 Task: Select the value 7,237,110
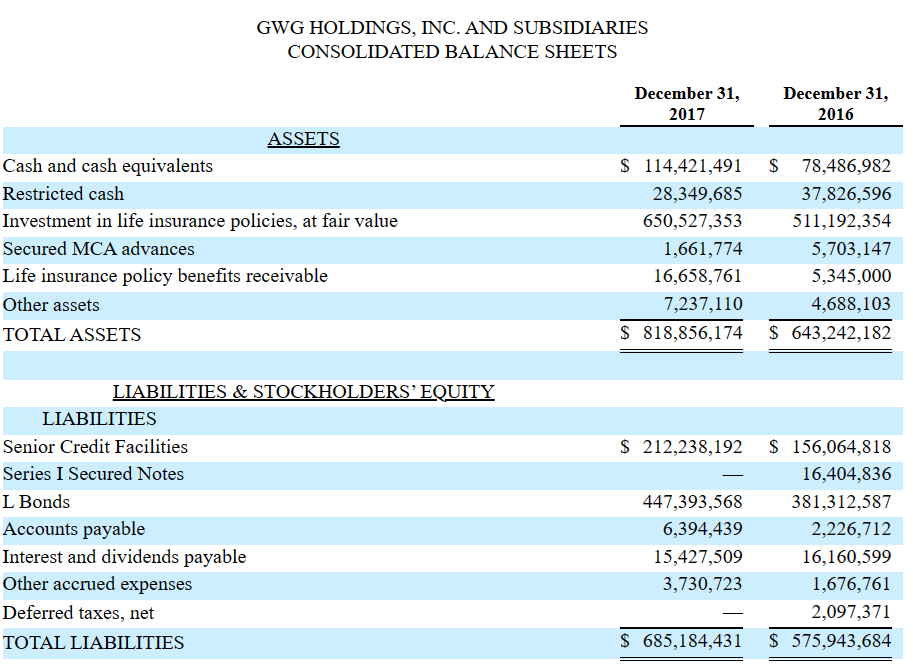[703, 303]
